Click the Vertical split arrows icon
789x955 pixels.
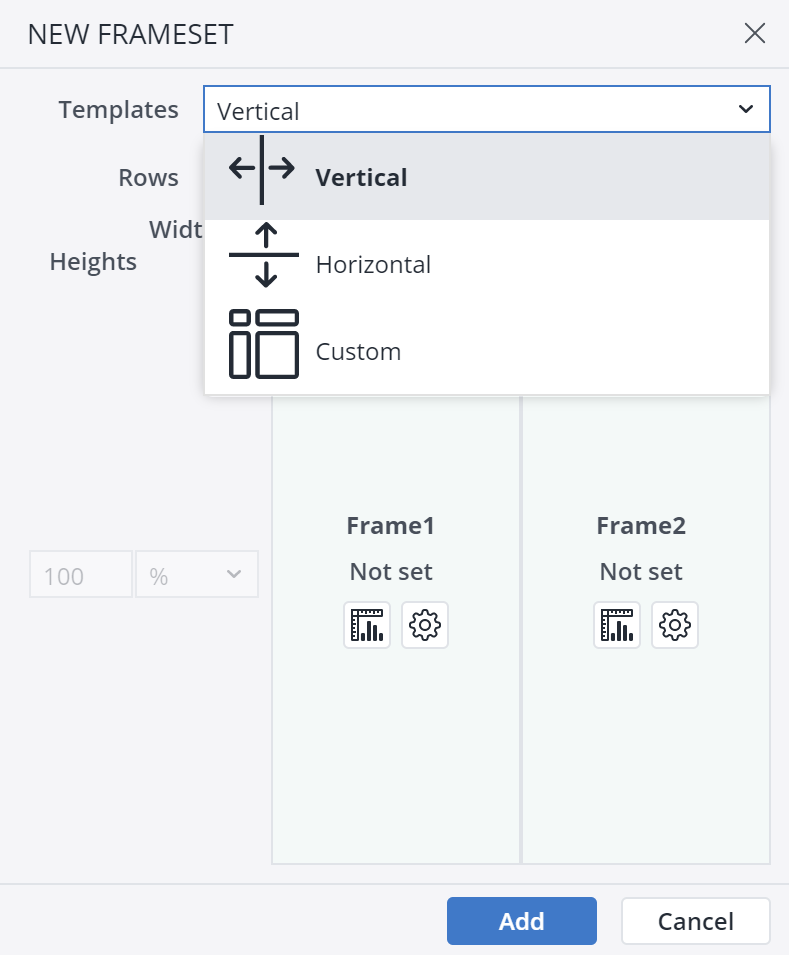coord(261,169)
